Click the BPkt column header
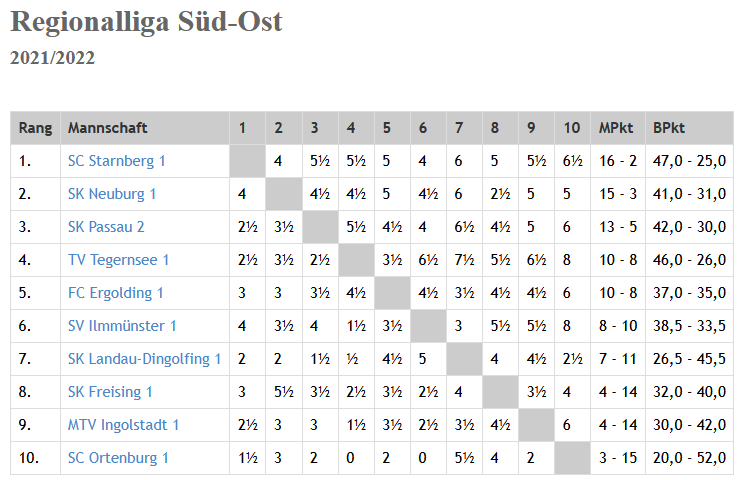The image size is (743, 480). [x=669, y=128]
